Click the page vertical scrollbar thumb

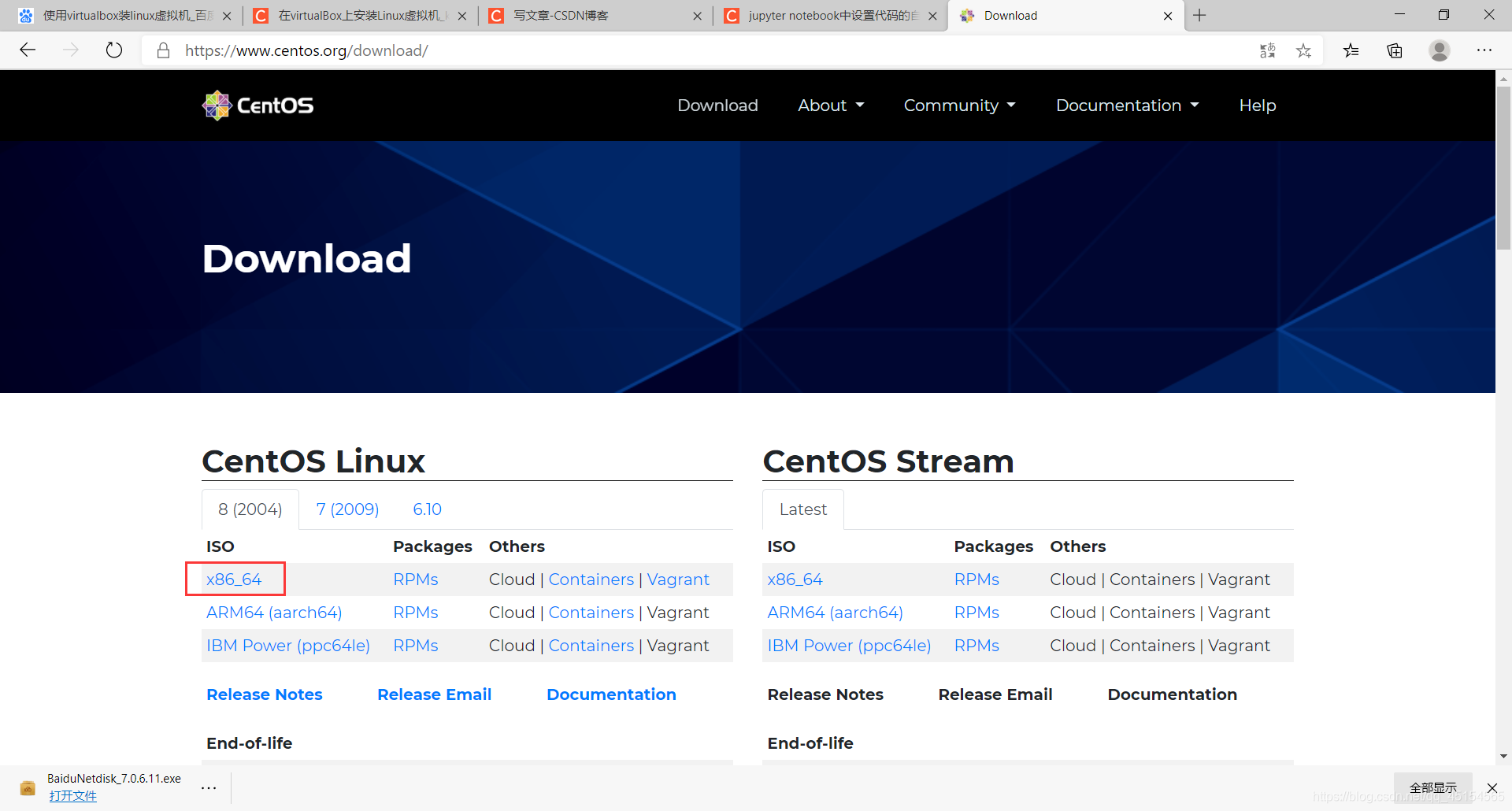tap(1504, 168)
